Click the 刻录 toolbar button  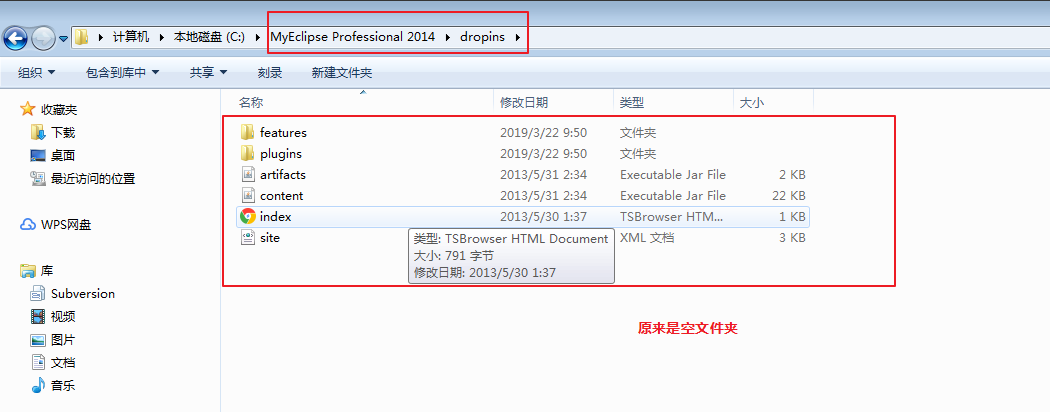(x=270, y=72)
